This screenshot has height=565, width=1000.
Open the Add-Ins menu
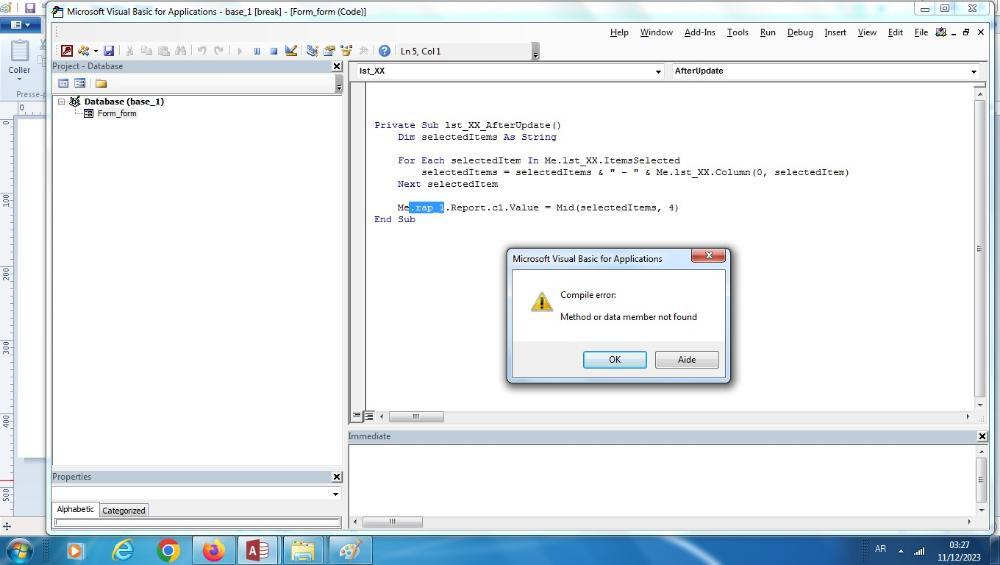[x=700, y=33]
